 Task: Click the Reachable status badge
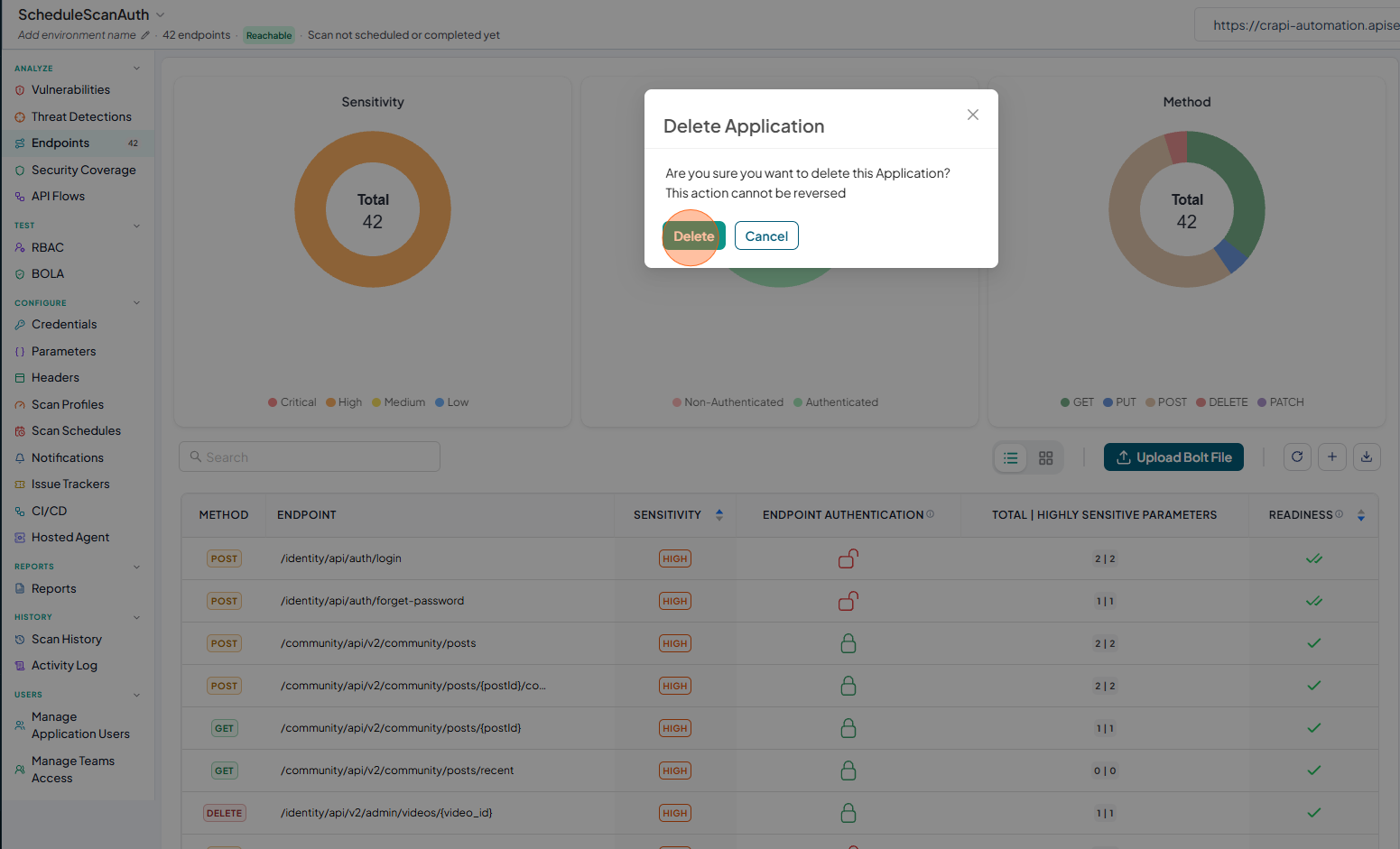pos(269,35)
